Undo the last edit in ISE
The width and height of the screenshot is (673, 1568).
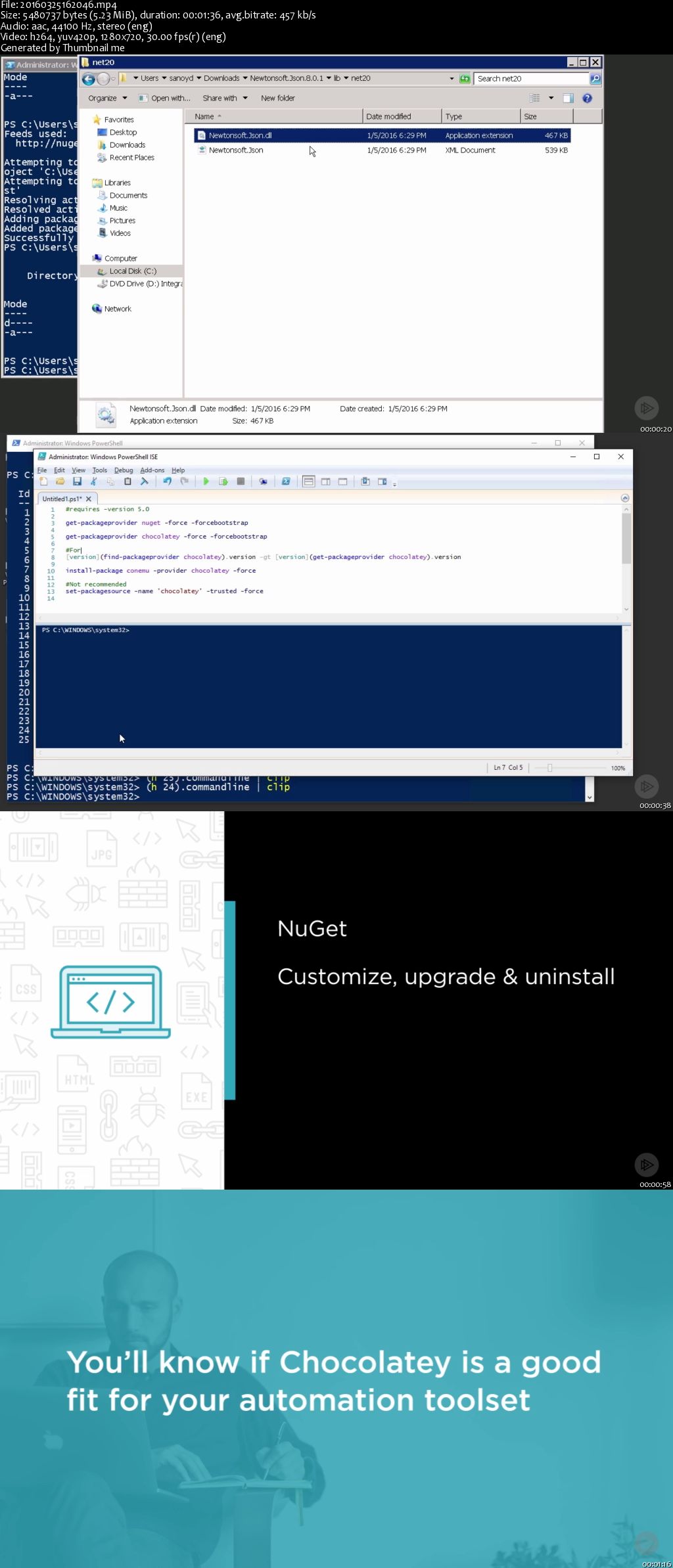167,482
